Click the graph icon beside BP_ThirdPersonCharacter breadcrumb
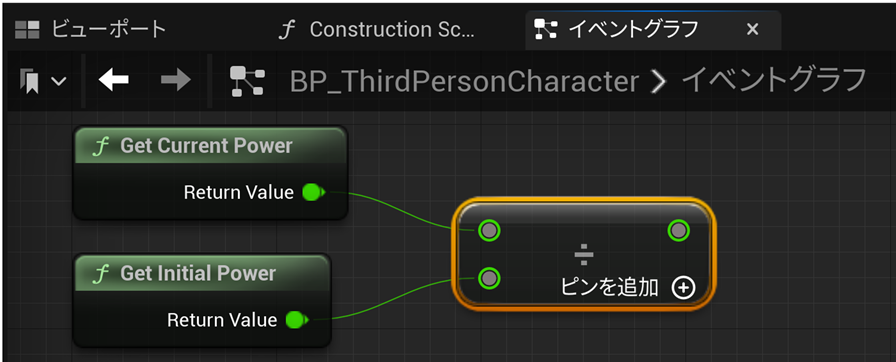This screenshot has height=362, width=896. point(247,81)
